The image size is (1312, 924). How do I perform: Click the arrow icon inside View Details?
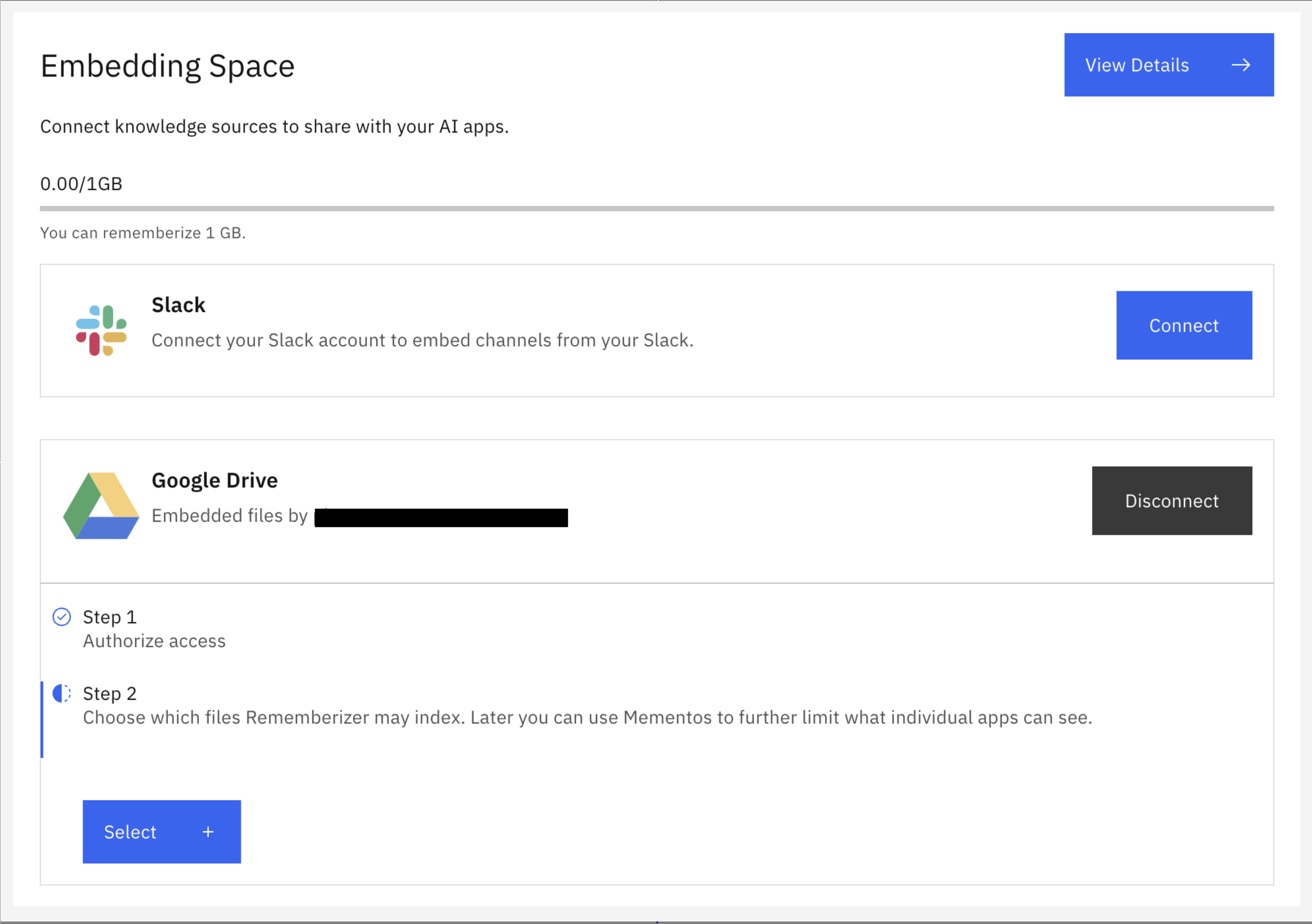pyautogui.click(x=1241, y=65)
